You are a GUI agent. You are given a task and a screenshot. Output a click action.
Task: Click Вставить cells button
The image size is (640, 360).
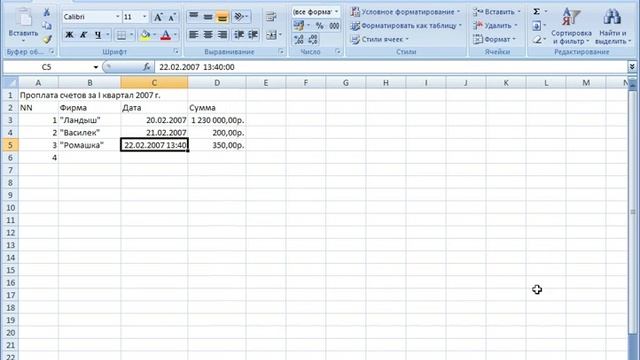tap(496, 12)
